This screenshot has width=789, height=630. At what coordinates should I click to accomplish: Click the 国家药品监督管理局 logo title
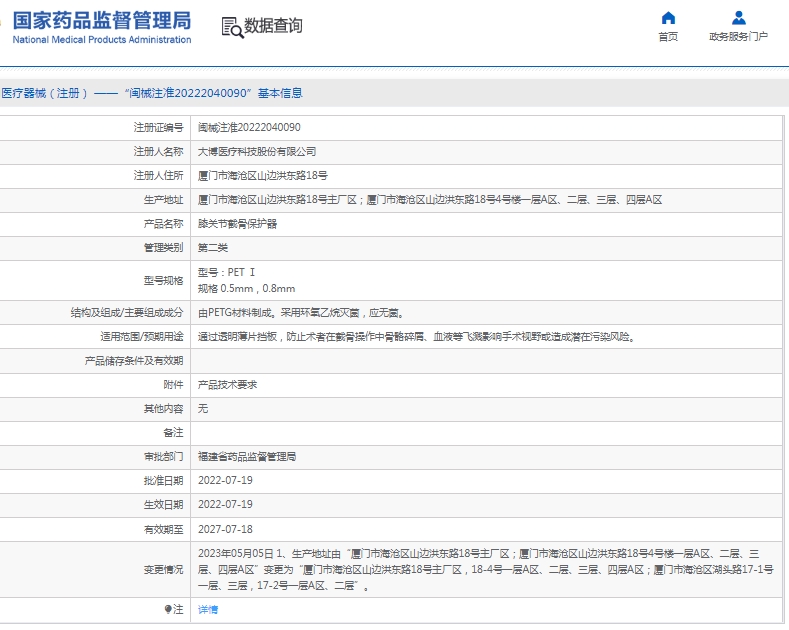tap(101, 20)
